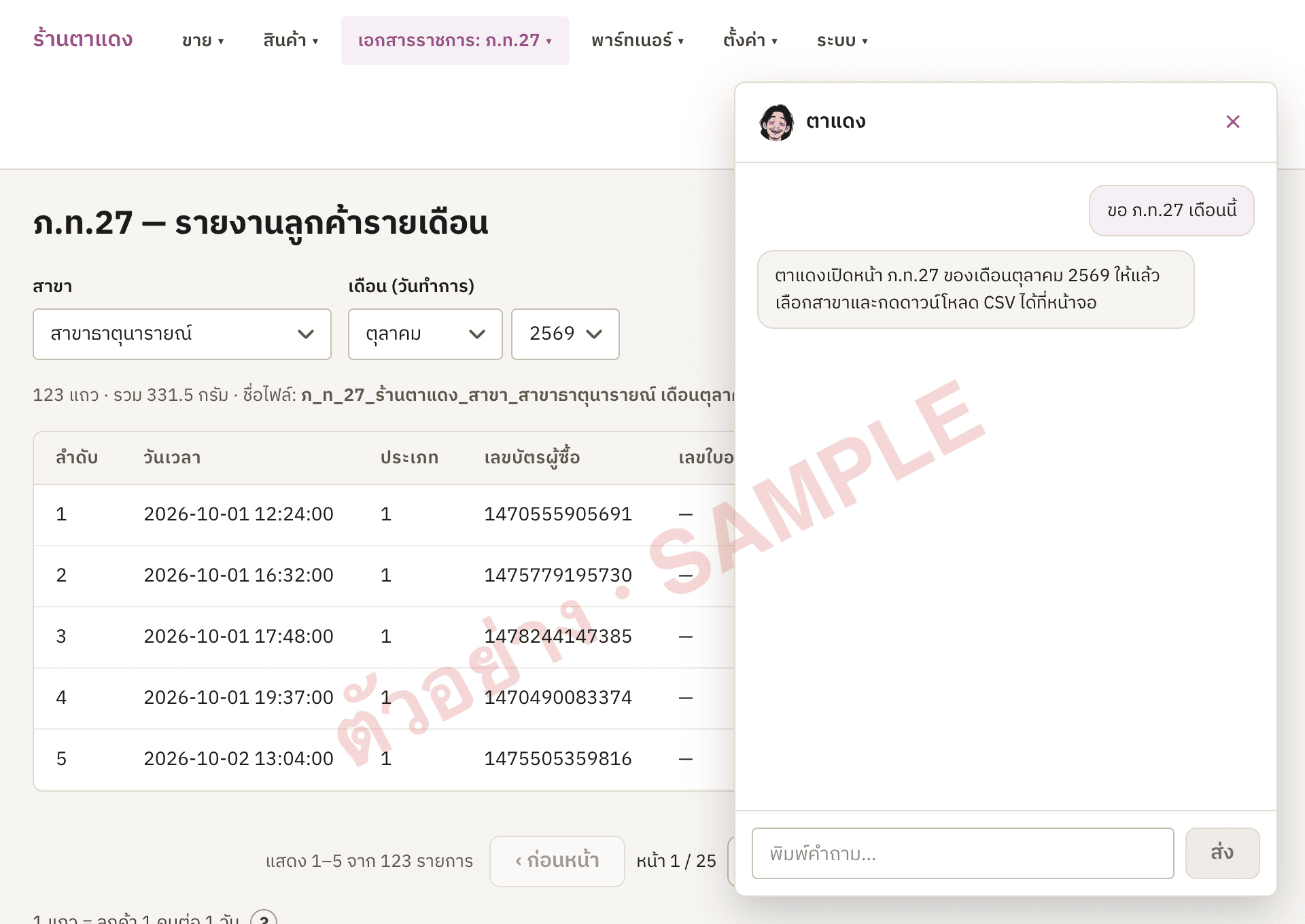Click the ลำดับ column header
Screen dimensions: 1305x924
coord(77,457)
